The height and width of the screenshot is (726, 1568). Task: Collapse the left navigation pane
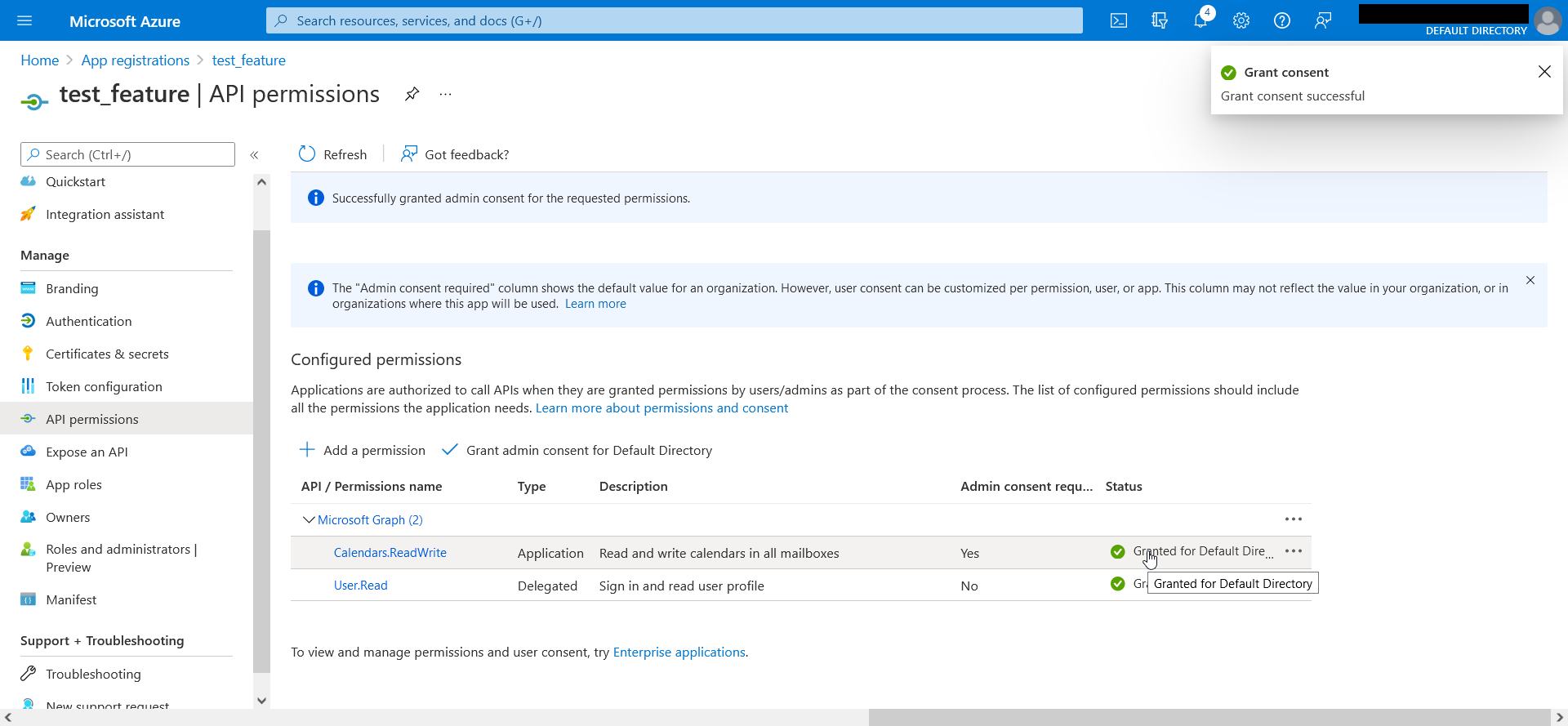click(x=254, y=154)
